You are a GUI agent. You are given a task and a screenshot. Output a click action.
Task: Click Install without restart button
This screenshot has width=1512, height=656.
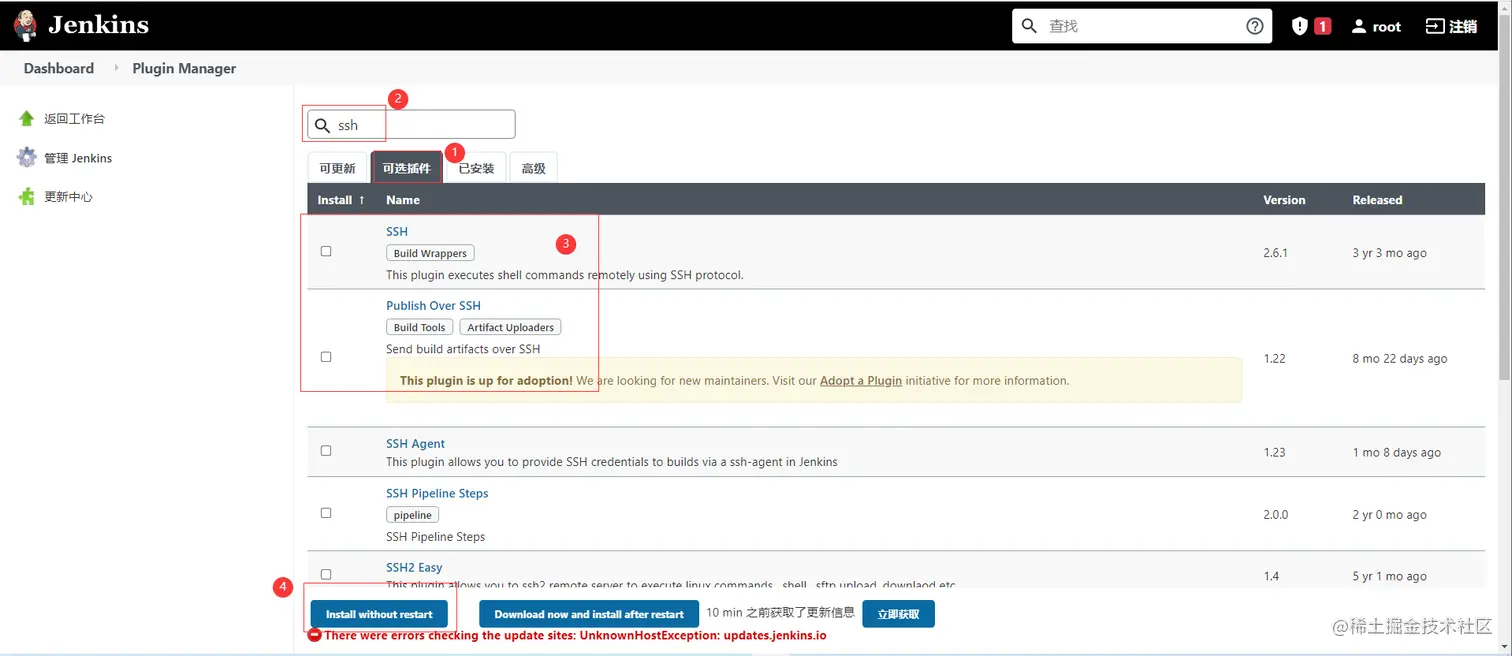379,614
